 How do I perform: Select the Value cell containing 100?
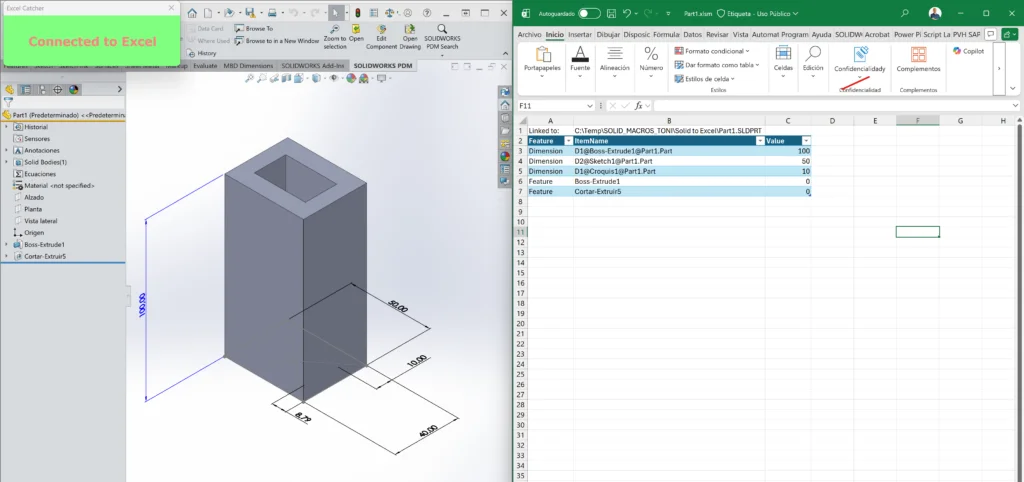pyautogui.click(x=788, y=151)
